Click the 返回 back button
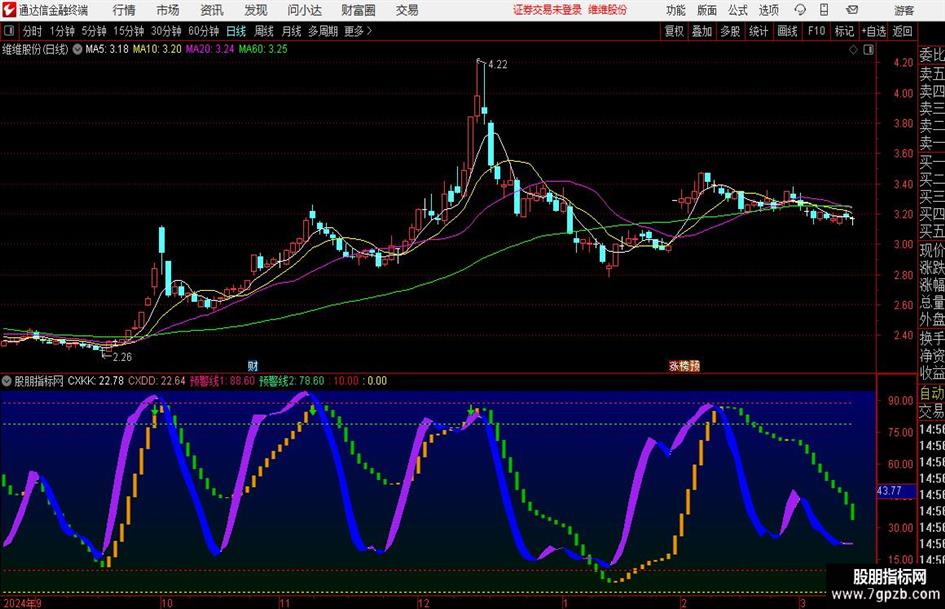The height and width of the screenshot is (609, 945). click(x=902, y=31)
